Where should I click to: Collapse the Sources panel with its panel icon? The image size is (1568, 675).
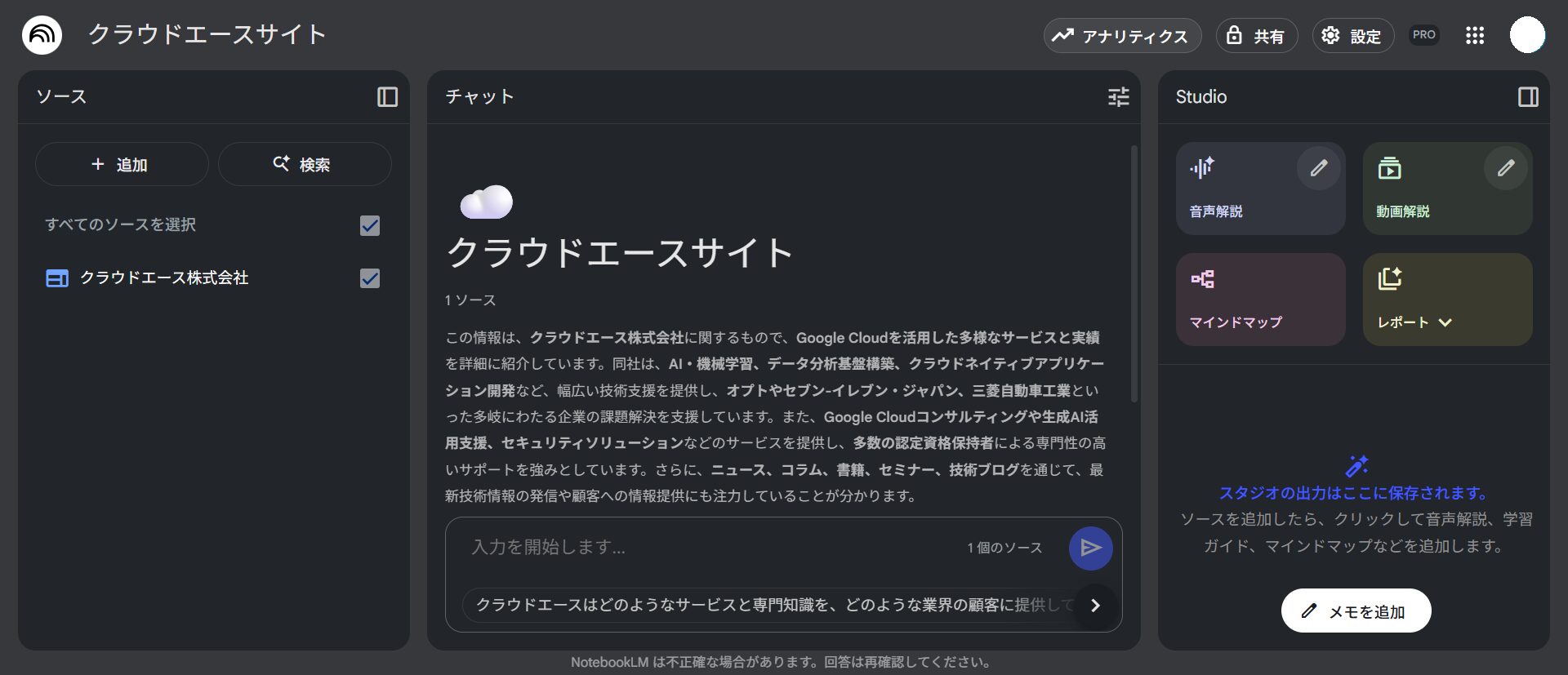[x=387, y=97]
